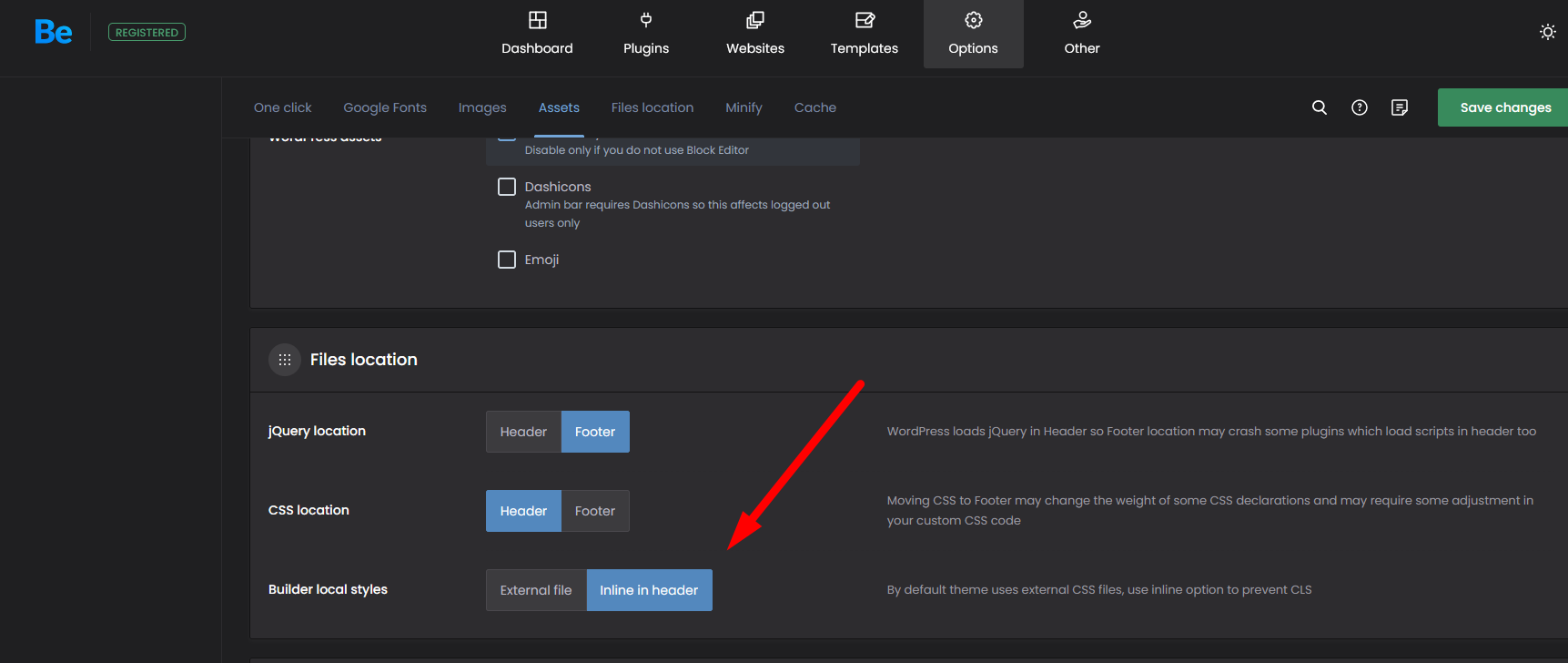Click the Builder local styles label
The image size is (1568, 663).
click(328, 589)
